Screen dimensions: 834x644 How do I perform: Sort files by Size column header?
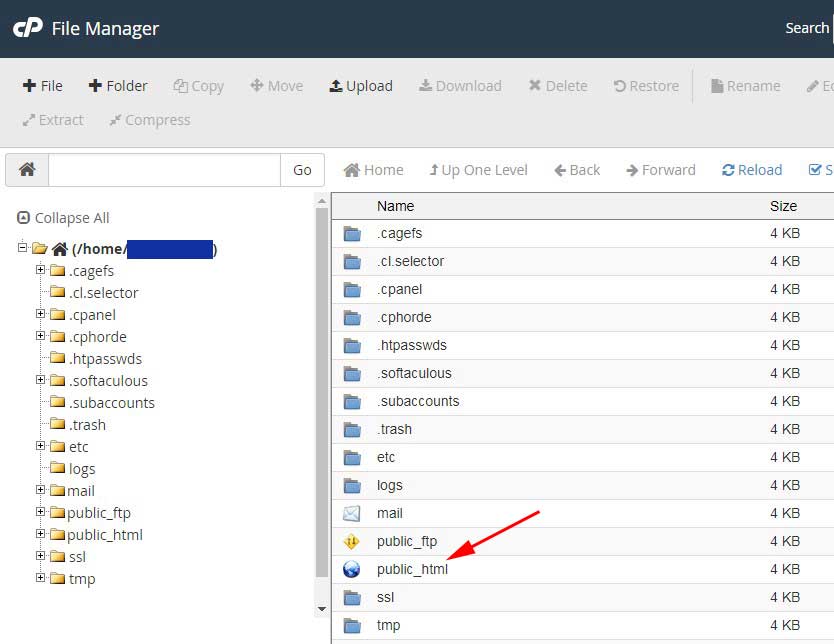click(783, 206)
